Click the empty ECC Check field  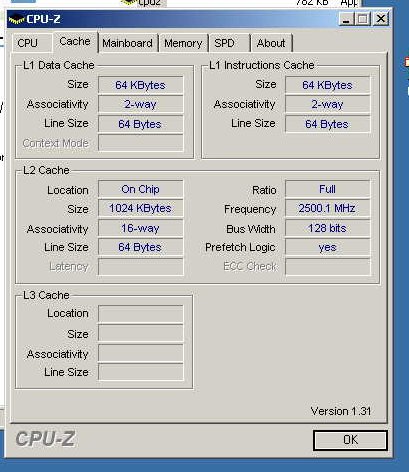tap(327, 267)
